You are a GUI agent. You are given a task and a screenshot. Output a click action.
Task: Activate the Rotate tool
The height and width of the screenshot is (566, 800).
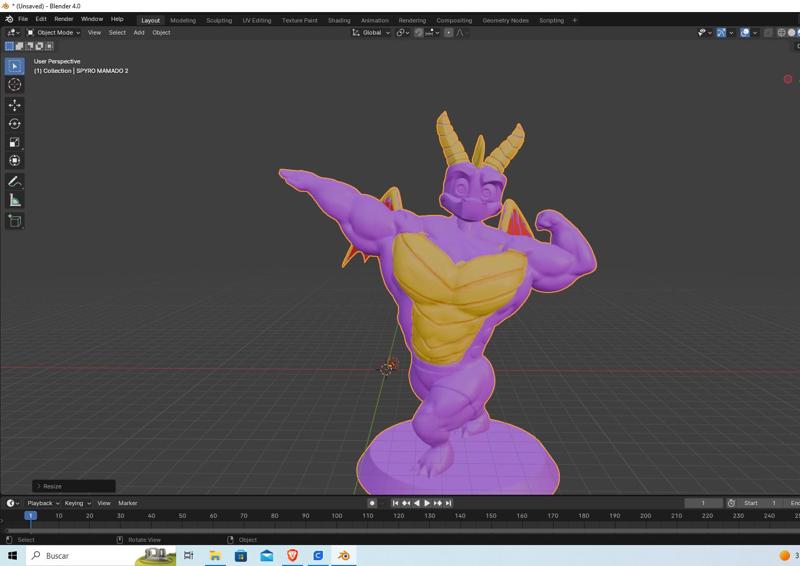pos(14,124)
